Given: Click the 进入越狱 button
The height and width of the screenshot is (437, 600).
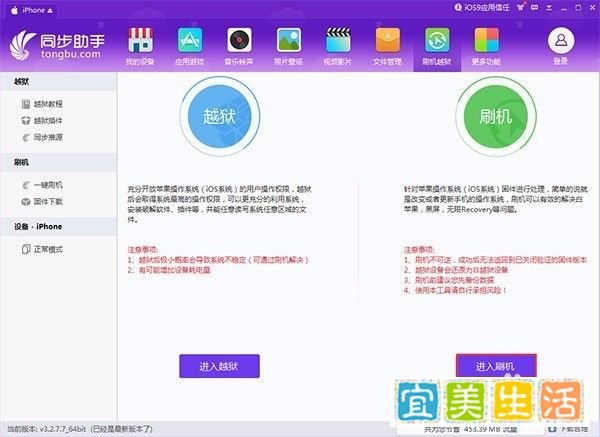Looking at the screenshot, I should (219, 366).
